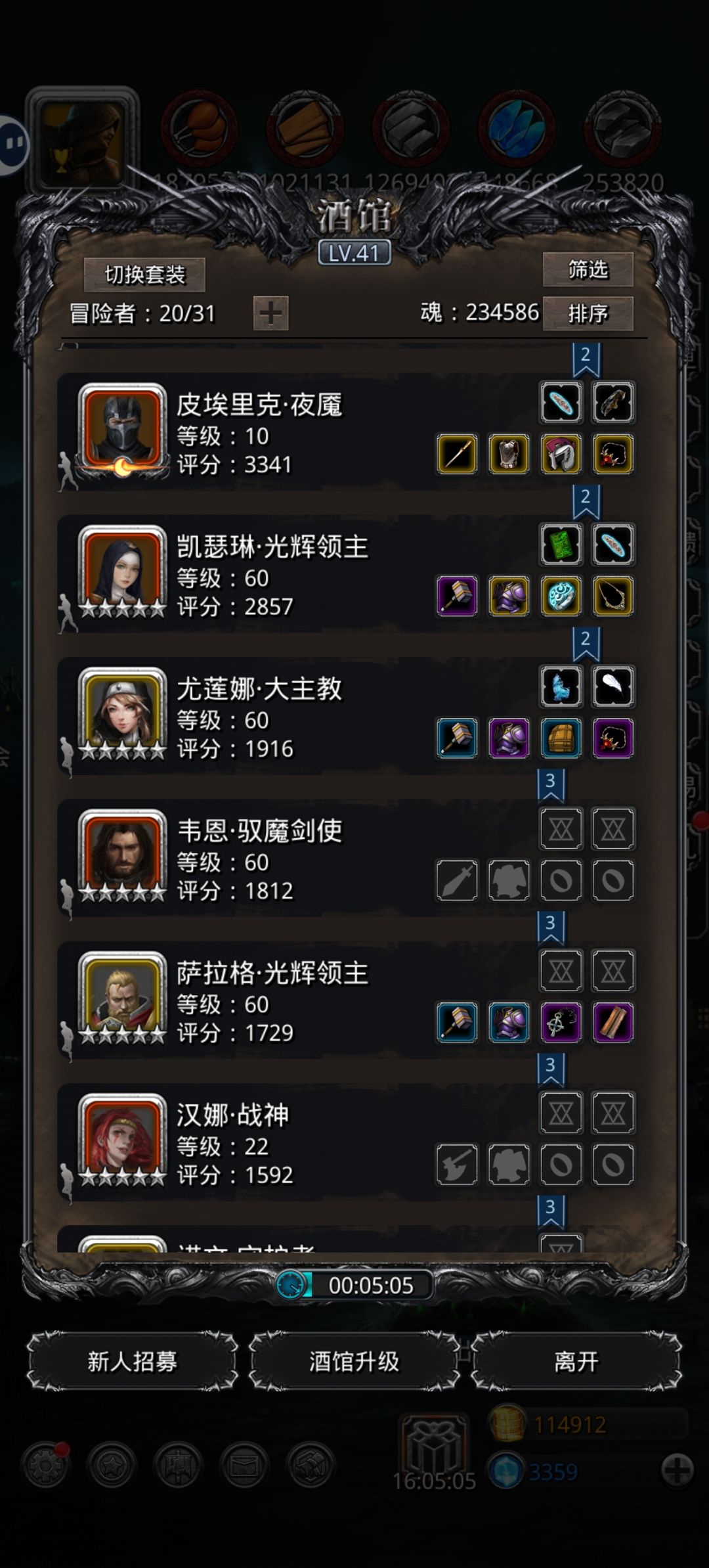This screenshot has height=1568, width=709.
Task: Tap the hammer weapon of 尤莲娜·大主教
Action: point(457,738)
